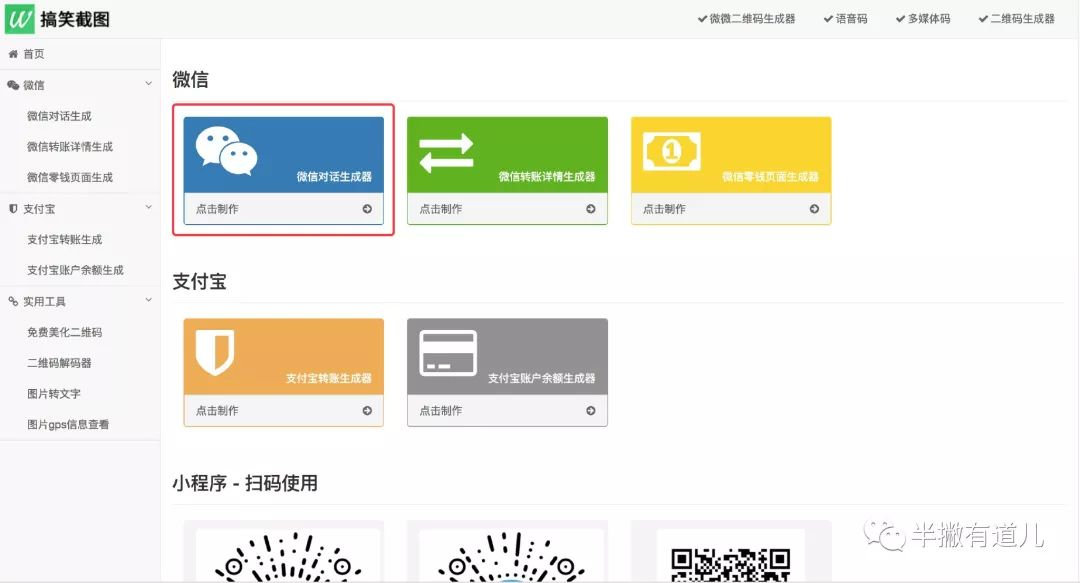
Task: Open 首页 in the sidebar
Action: (33, 54)
